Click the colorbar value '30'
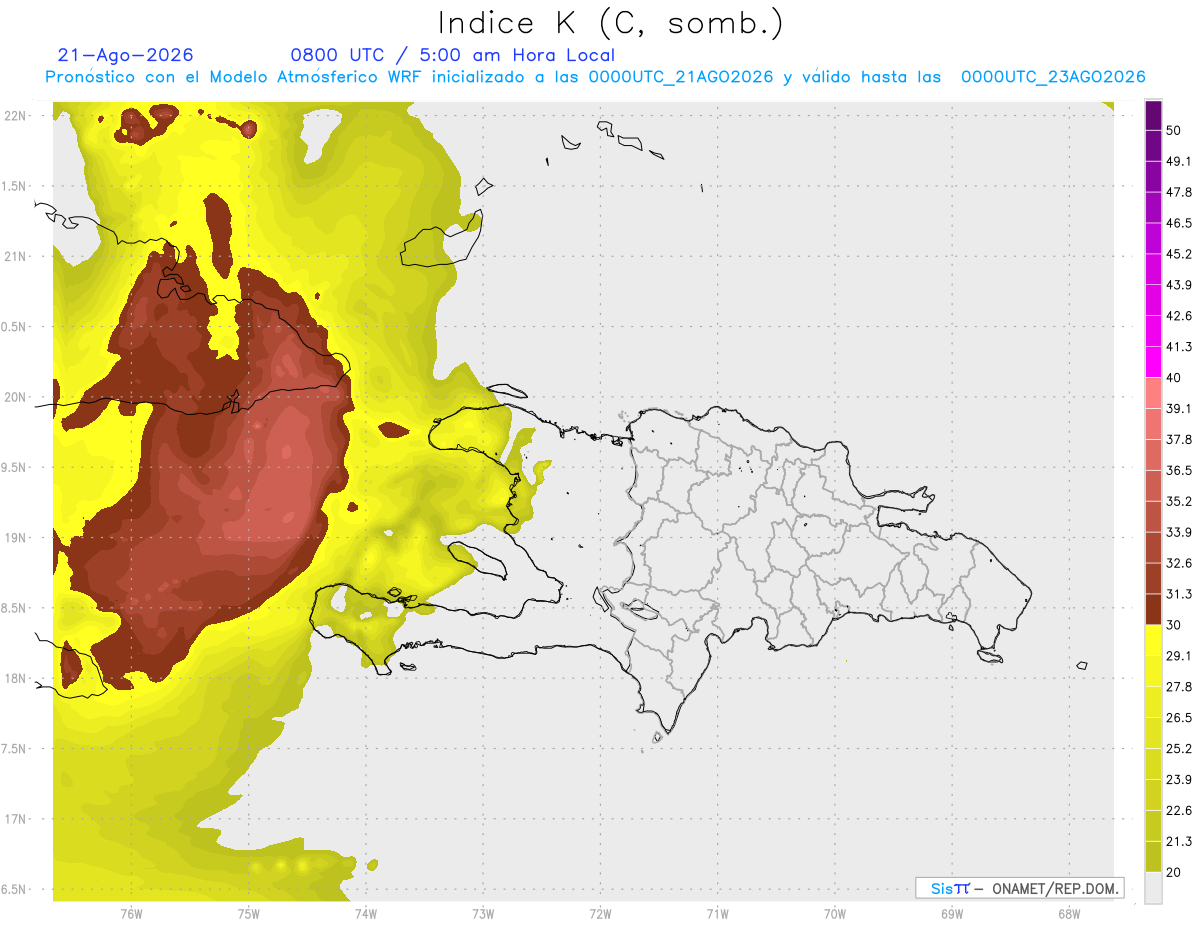Screen dimensions: 1200x927 tap(1174, 625)
